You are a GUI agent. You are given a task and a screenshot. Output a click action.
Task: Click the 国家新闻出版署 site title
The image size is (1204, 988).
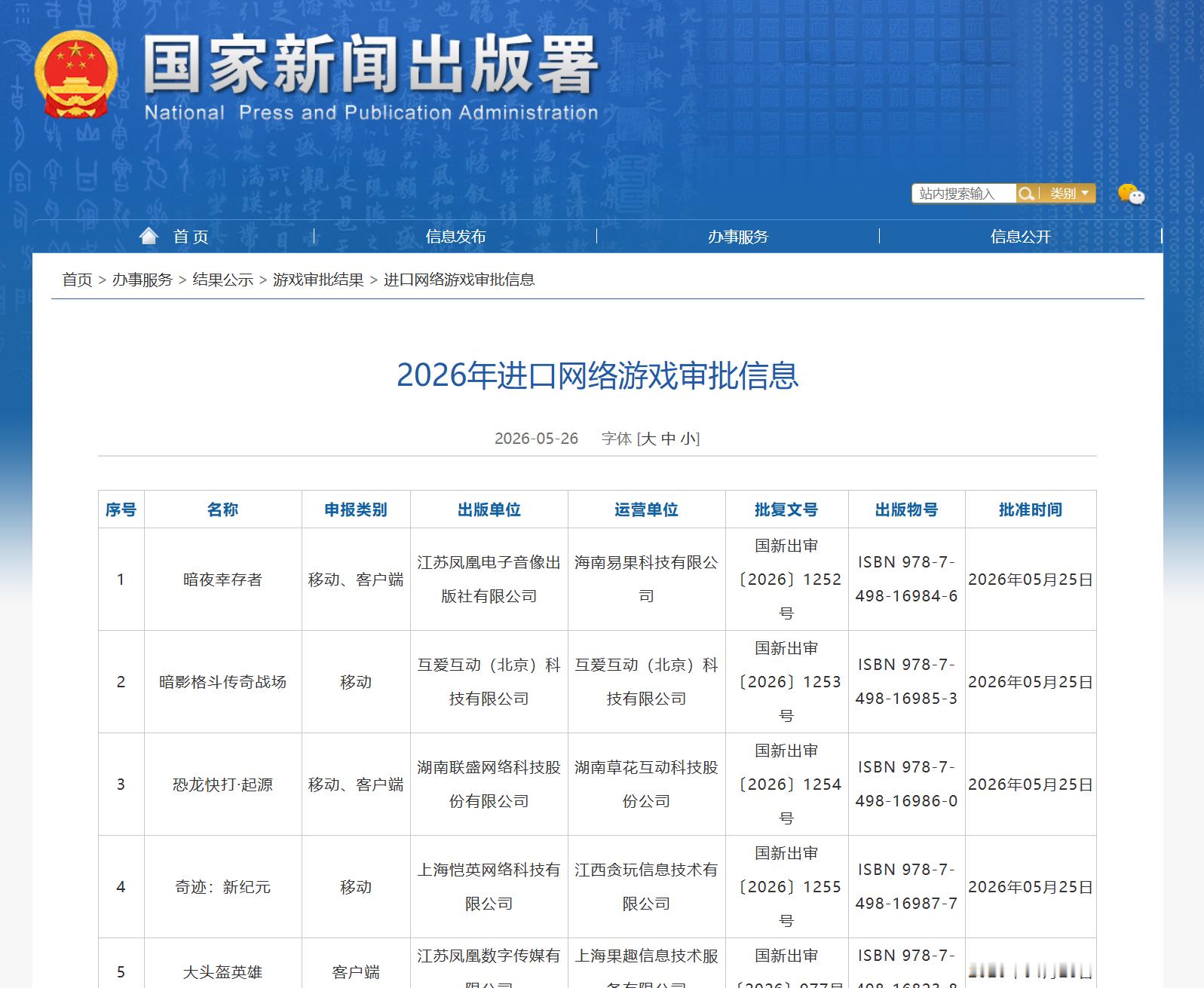coord(371,66)
